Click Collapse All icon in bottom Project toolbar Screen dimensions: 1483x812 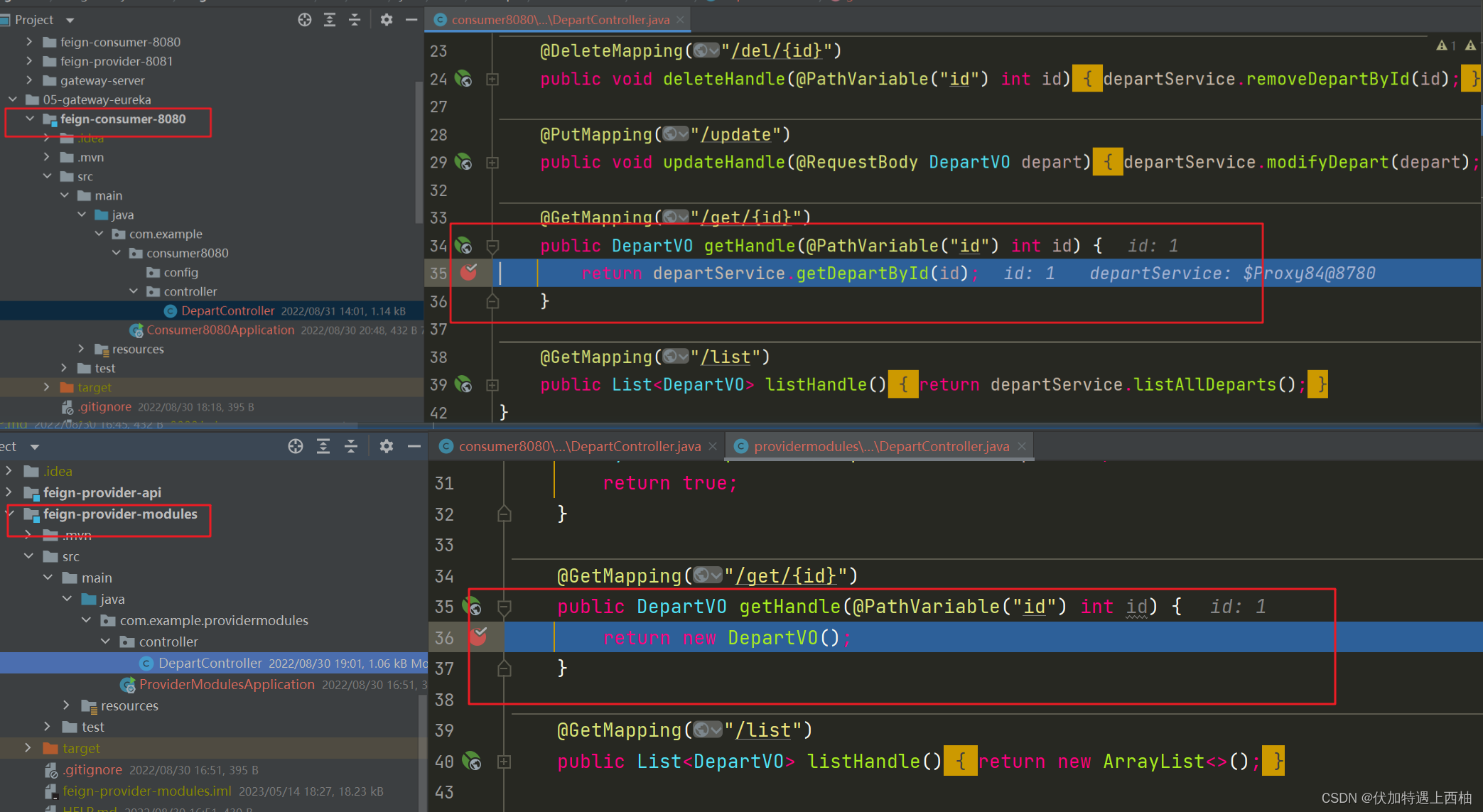(x=351, y=446)
